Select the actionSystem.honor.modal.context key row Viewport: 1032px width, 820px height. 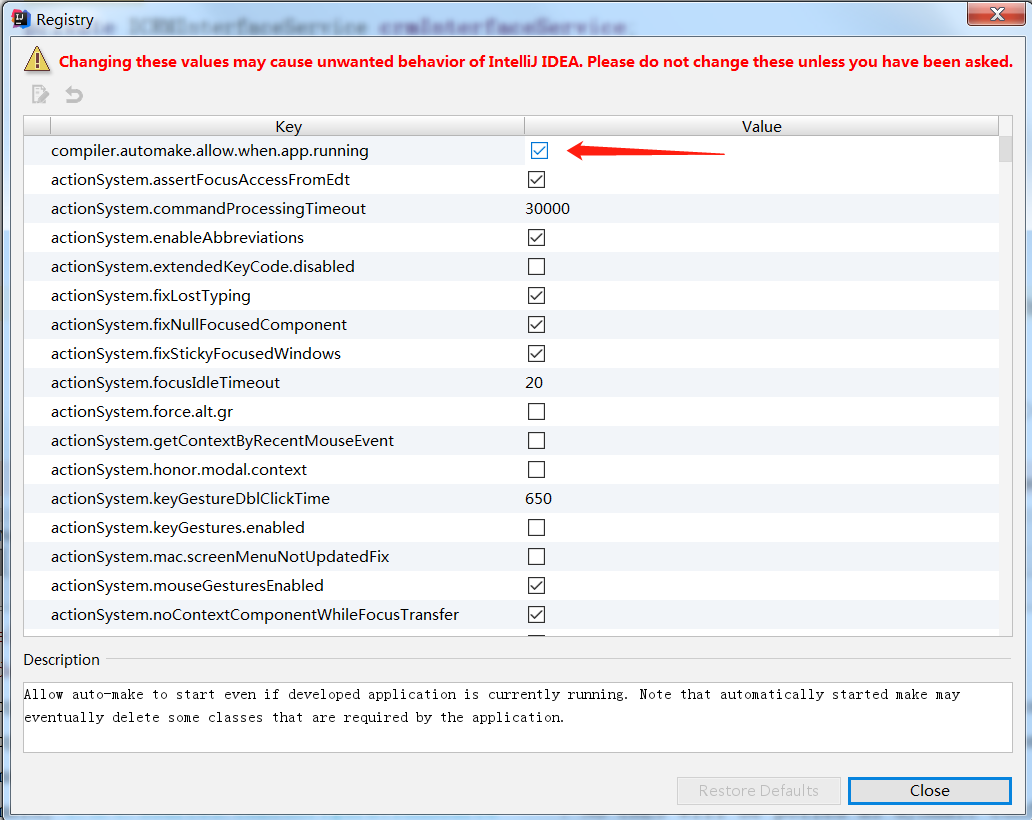pos(179,470)
